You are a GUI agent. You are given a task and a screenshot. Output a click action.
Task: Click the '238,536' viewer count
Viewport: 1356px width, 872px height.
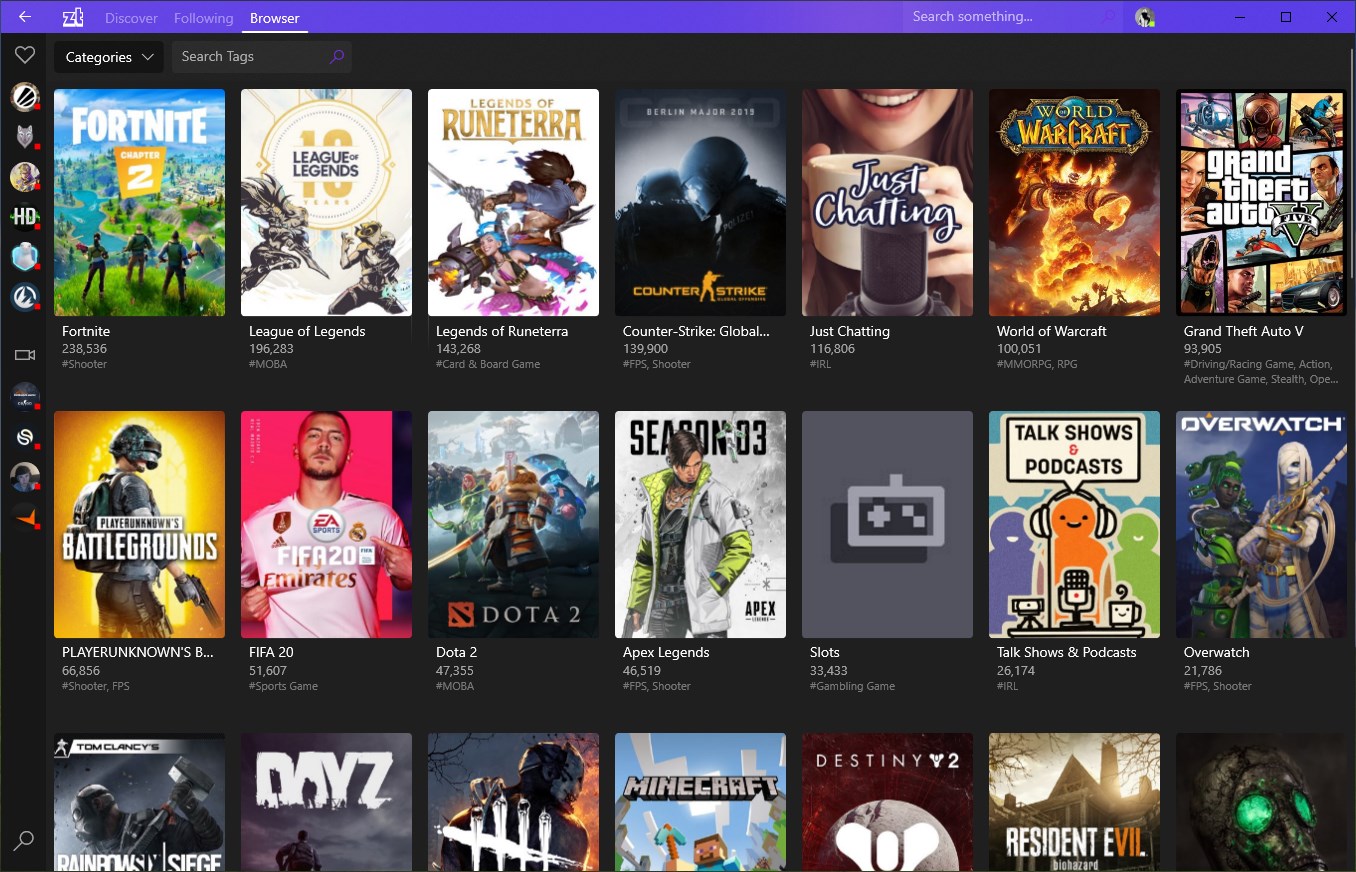click(x=84, y=349)
